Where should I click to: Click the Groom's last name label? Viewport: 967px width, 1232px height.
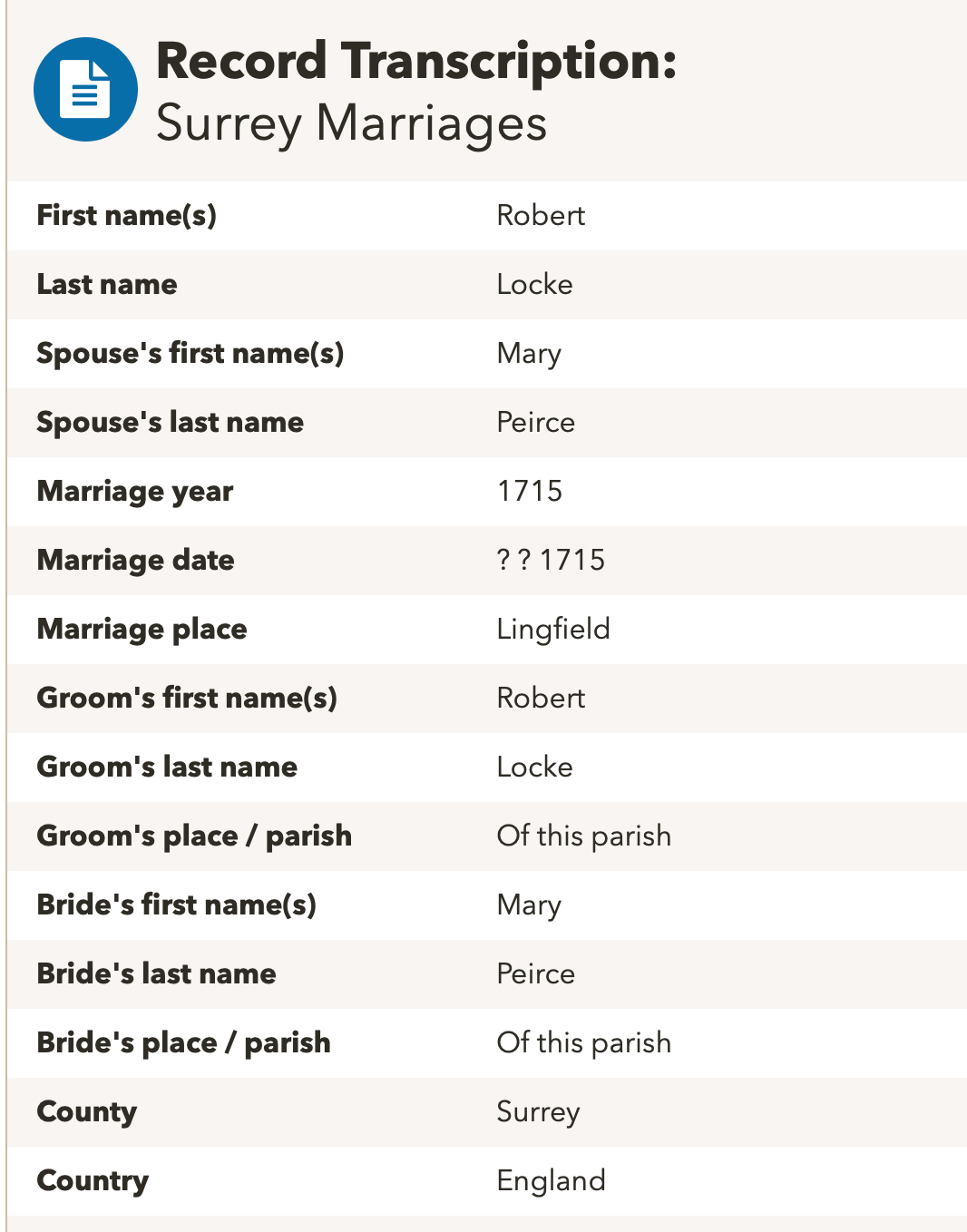tap(167, 768)
